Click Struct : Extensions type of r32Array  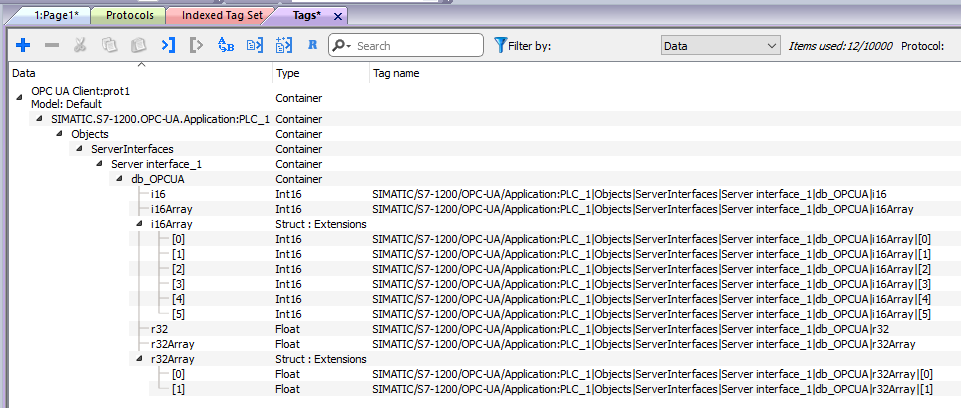click(321, 359)
